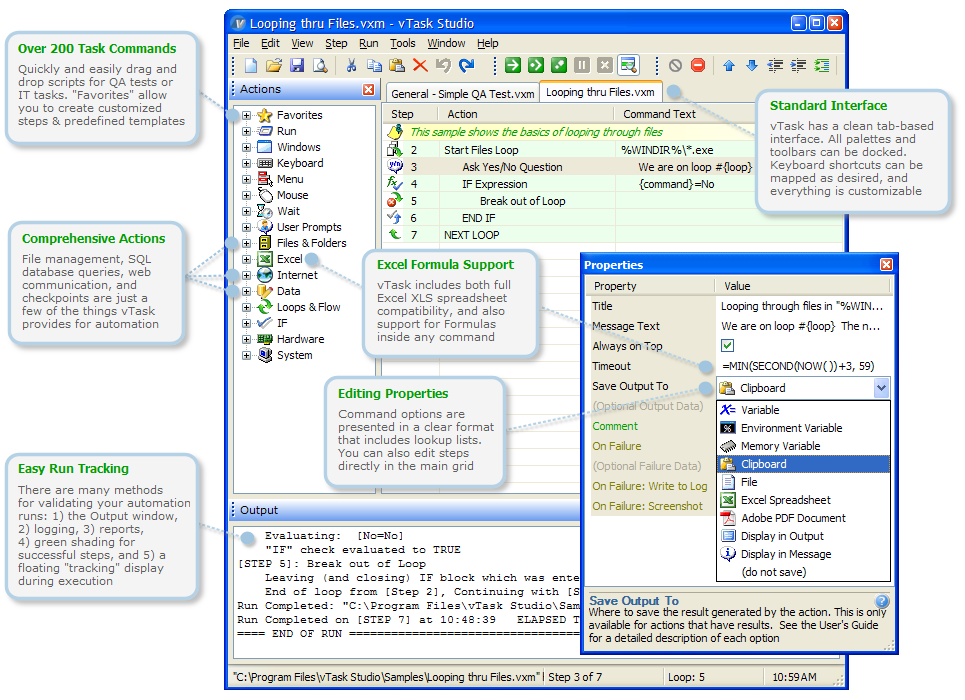
Task: Expand the Favorites tree node
Action: click(246, 115)
